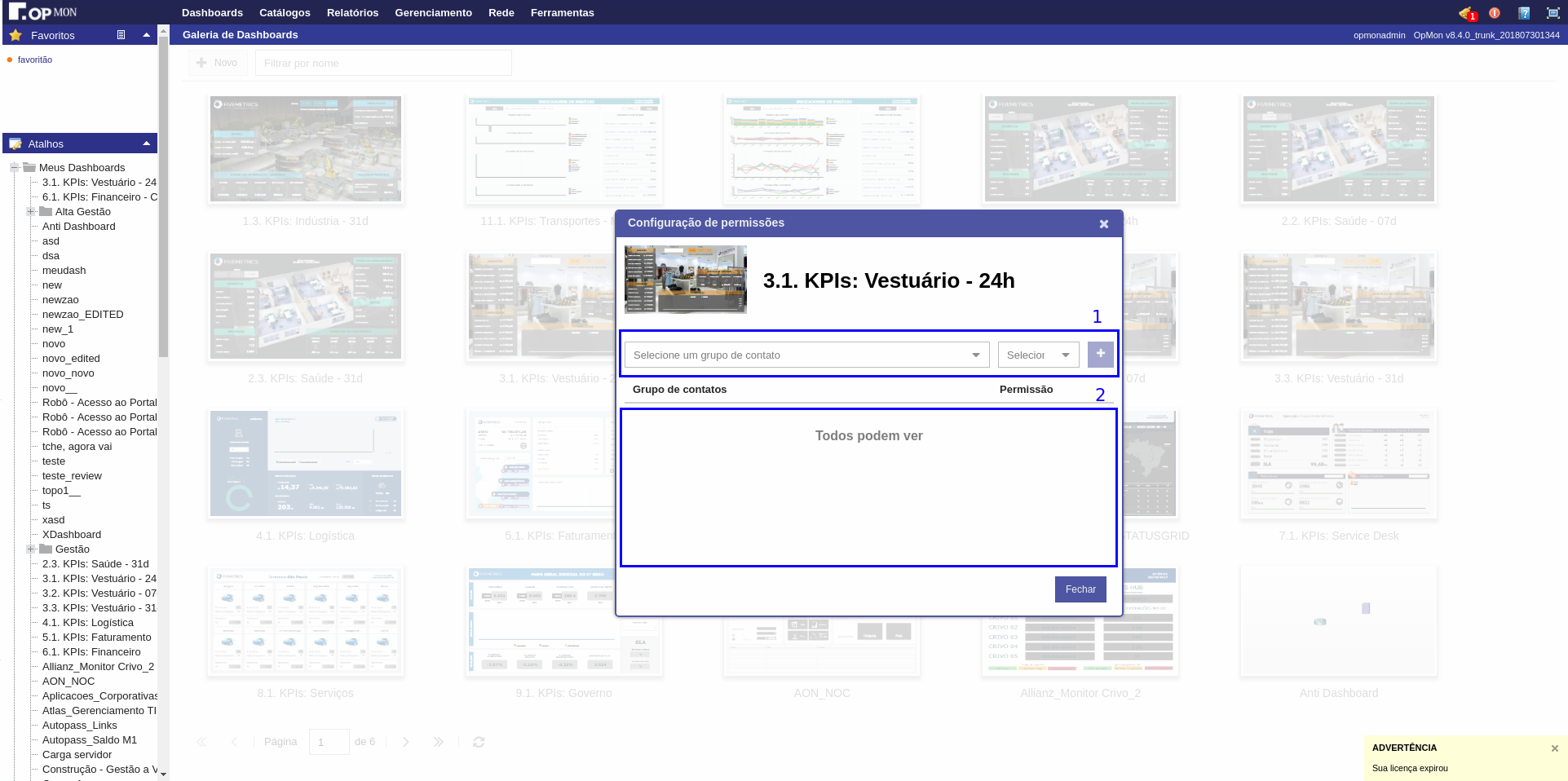Collapse the Favoritos panel
This screenshot has height=781, width=1568.
coord(146,35)
